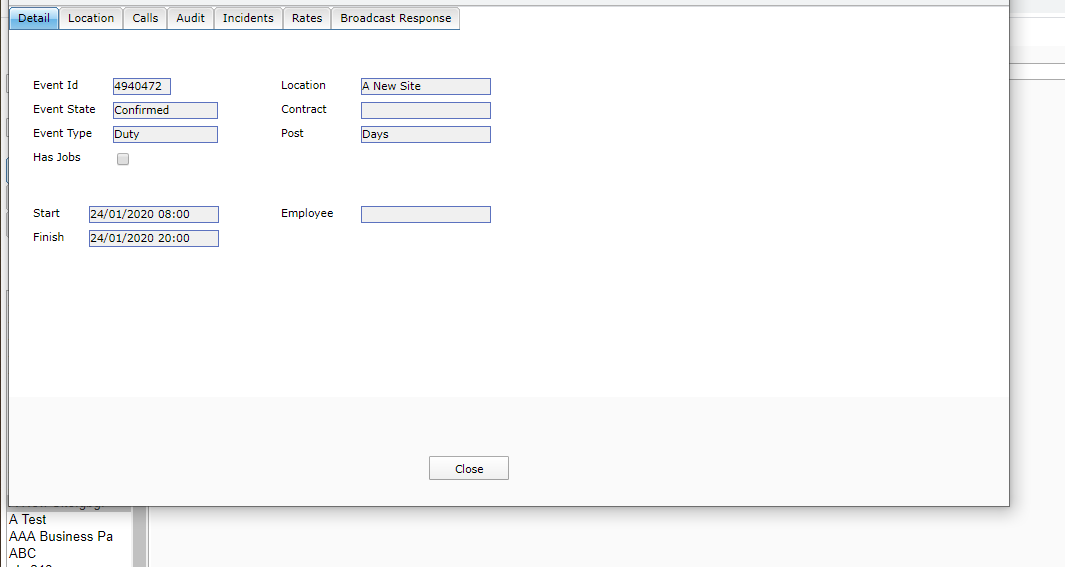
Task: Open the Broadcast Response tab
Action: [x=395, y=18]
